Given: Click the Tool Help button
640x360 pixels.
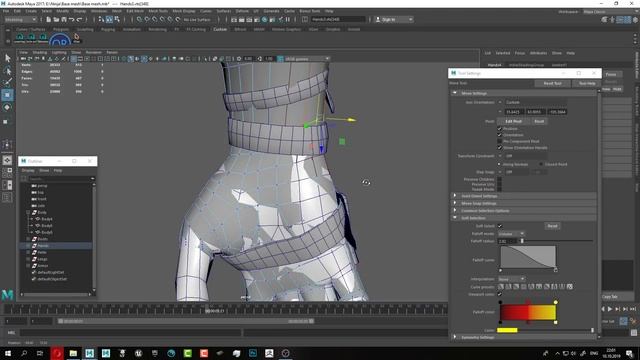Looking at the screenshot, I should click(587, 83).
